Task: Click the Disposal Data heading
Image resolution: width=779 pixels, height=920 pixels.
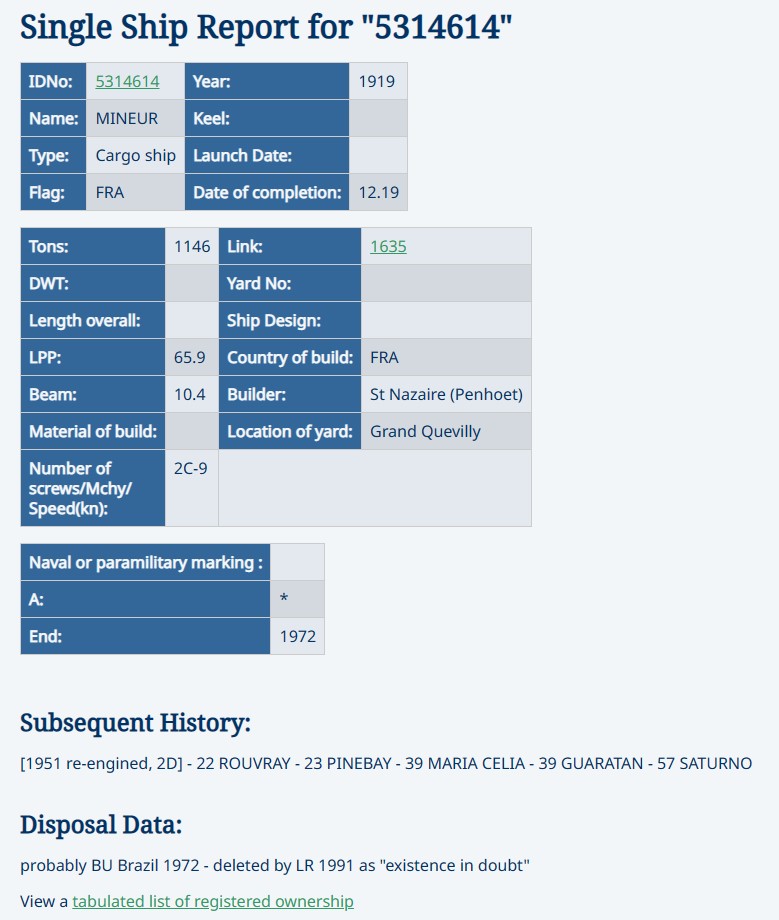Action: tap(101, 824)
